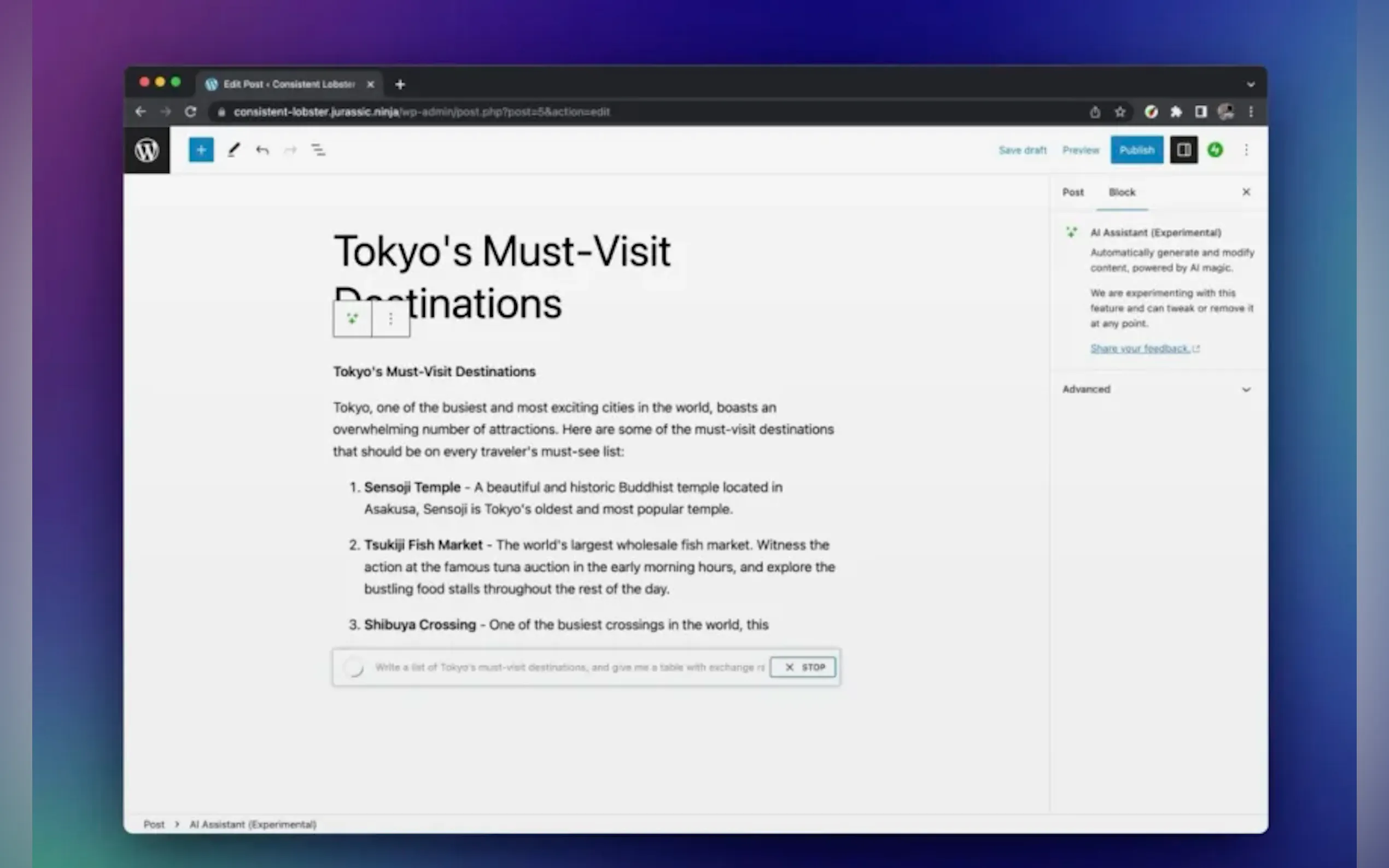Open editor options kebab menu
1389x868 pixels.
coord(1246,150)
